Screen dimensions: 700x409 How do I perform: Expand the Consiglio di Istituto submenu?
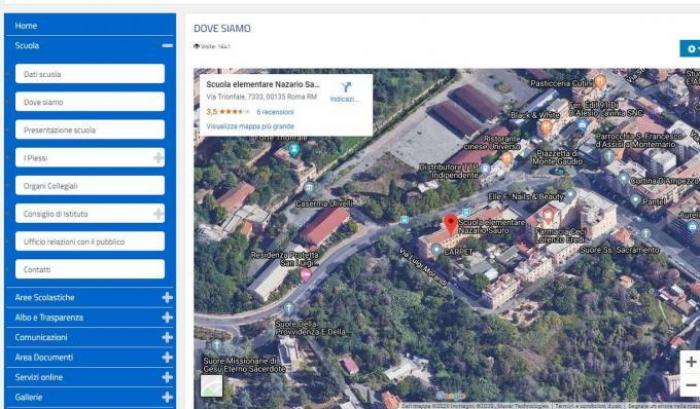[x=158, y=214]
